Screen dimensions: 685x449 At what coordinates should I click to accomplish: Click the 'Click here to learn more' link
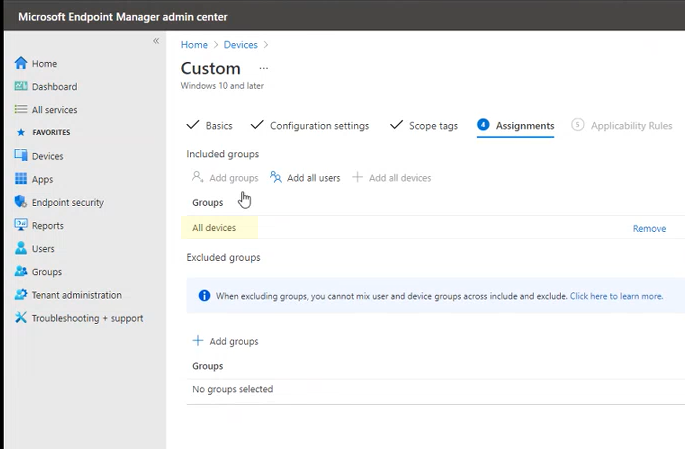click(x=616, y=296)
